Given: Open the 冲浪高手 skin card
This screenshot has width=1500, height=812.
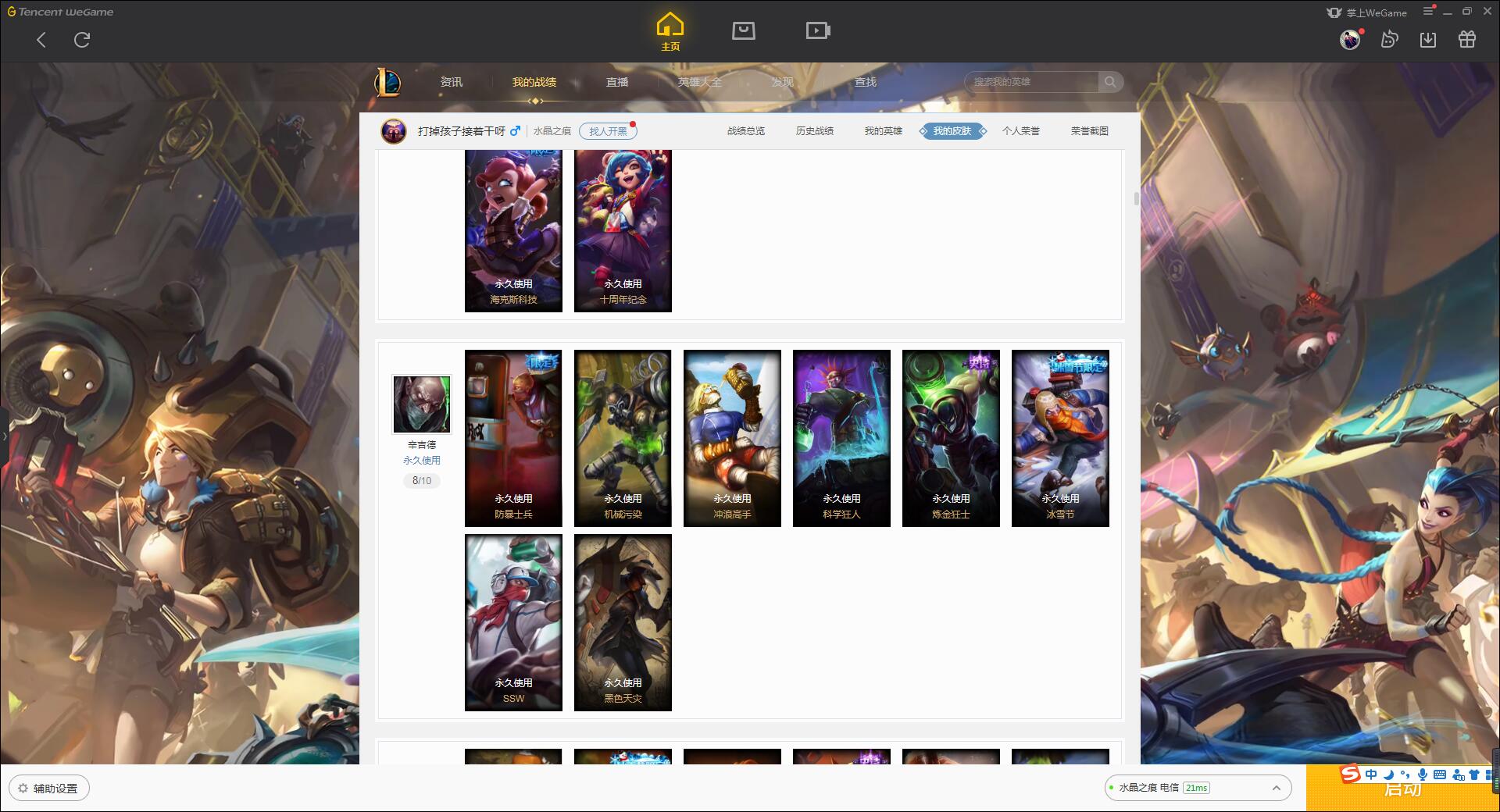Looking at the screenshot, I should coord(732,438).
